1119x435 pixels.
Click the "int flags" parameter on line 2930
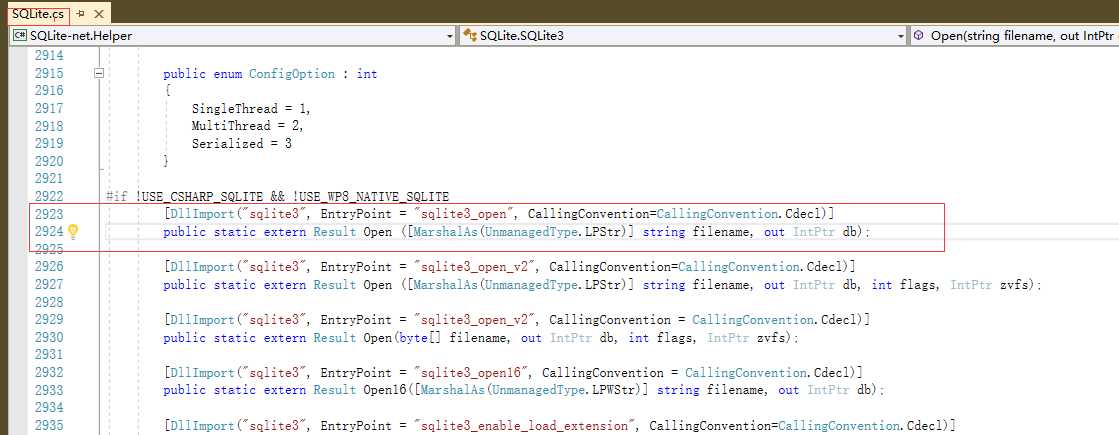click(660, 337)
